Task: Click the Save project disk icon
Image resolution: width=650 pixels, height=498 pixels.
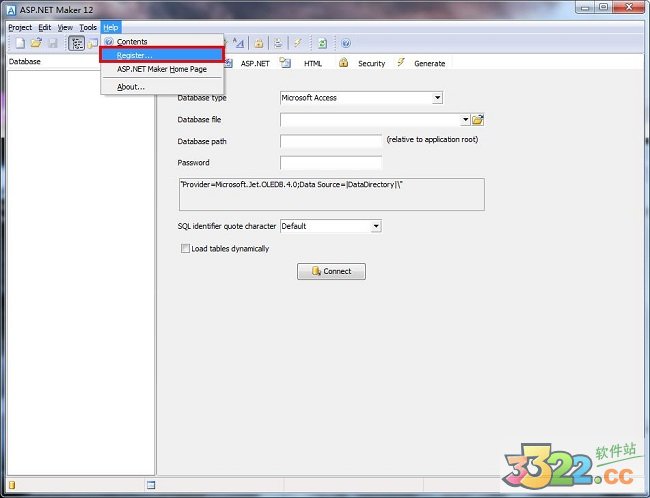Action: 53,43
